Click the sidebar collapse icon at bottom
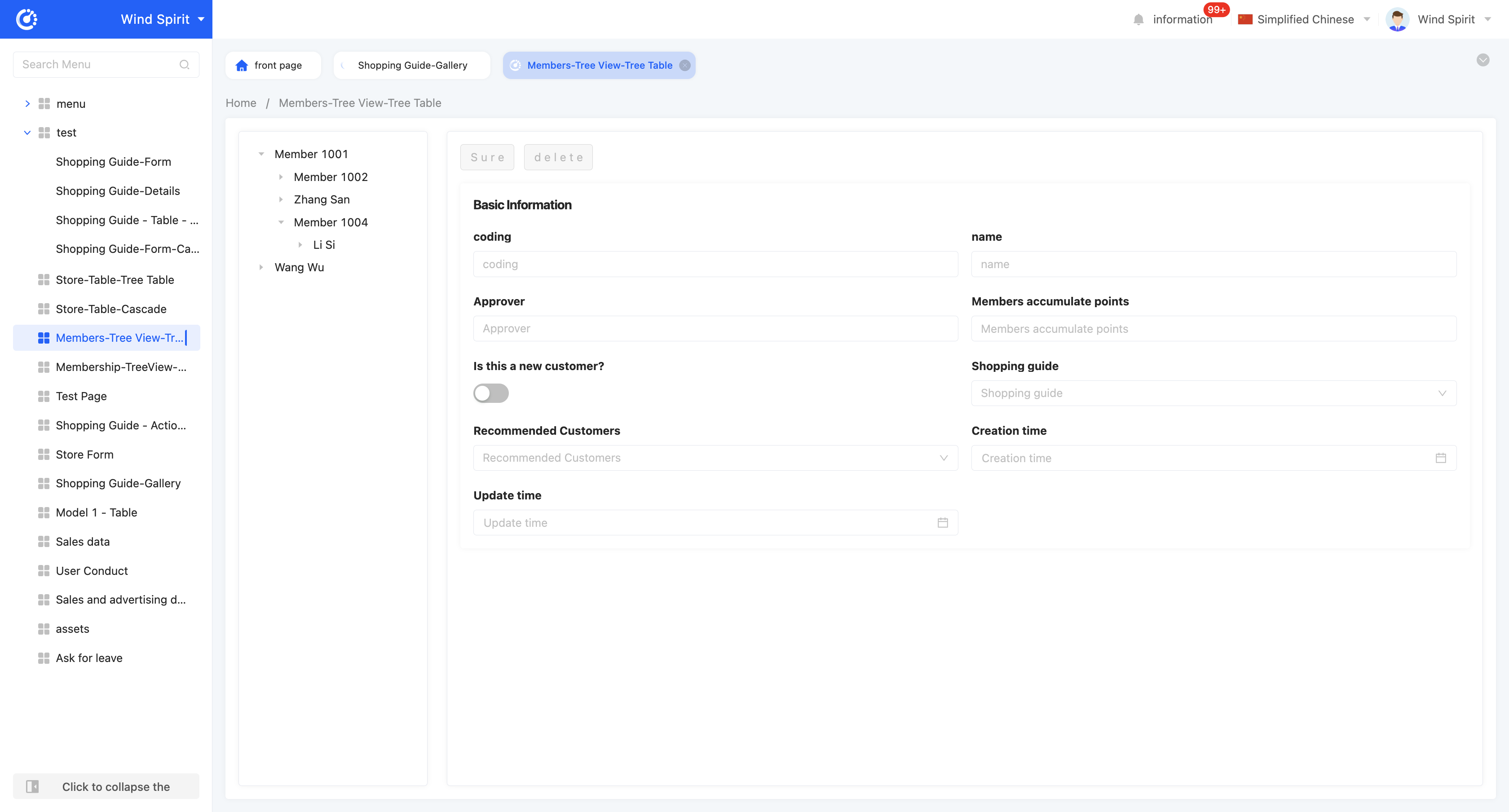 [x=33, y=786]
